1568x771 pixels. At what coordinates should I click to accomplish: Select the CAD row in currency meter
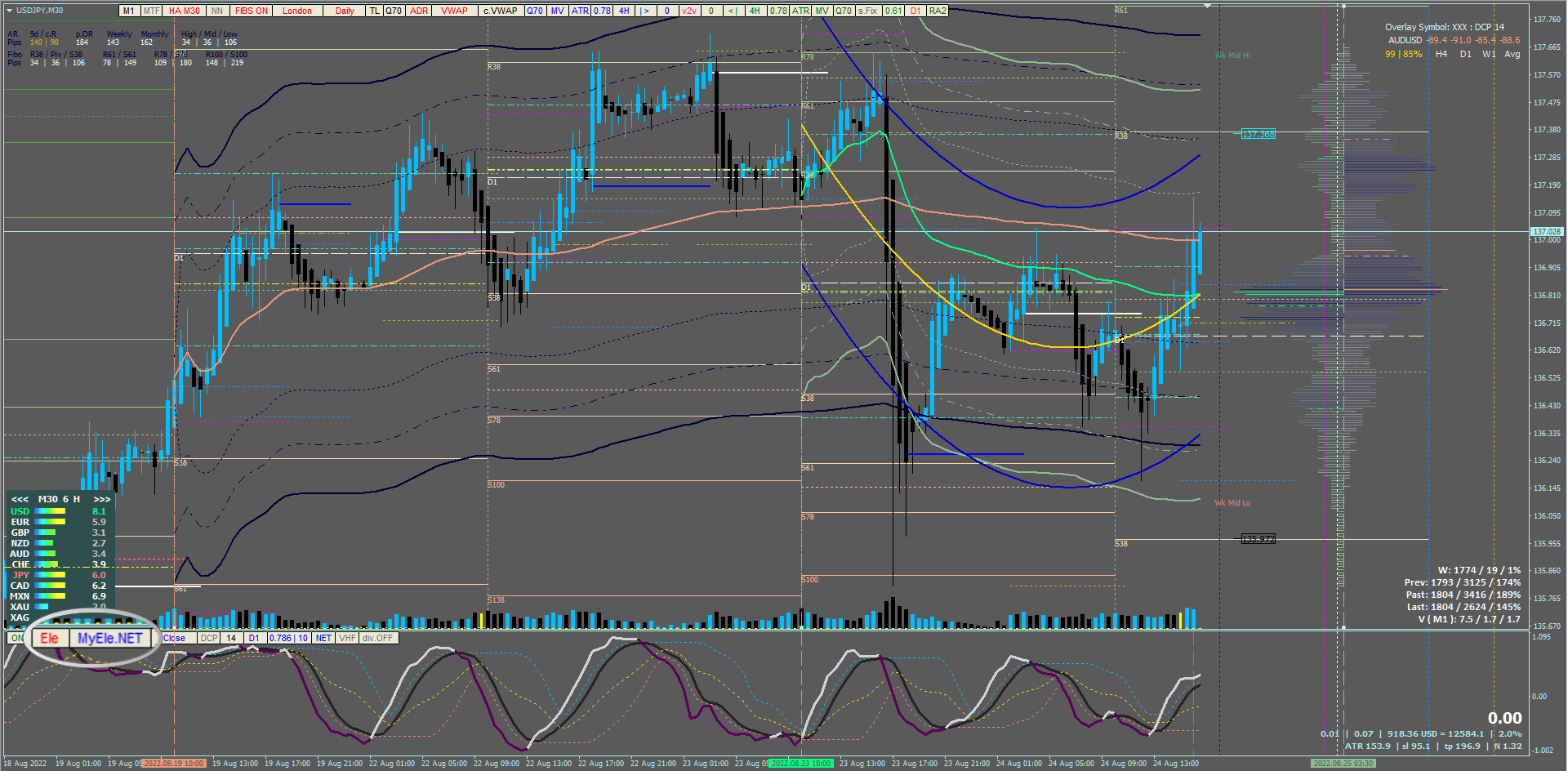(57, 586)
